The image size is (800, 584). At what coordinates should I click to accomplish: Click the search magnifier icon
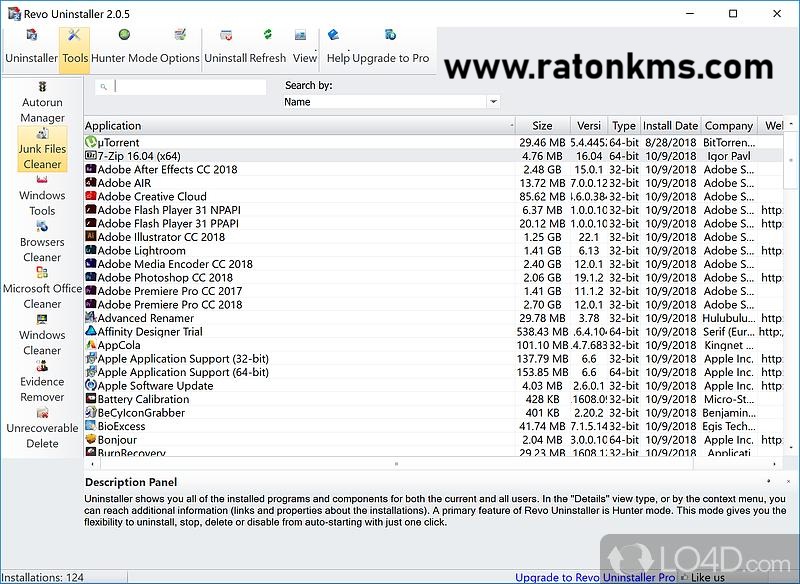[104, 87]
